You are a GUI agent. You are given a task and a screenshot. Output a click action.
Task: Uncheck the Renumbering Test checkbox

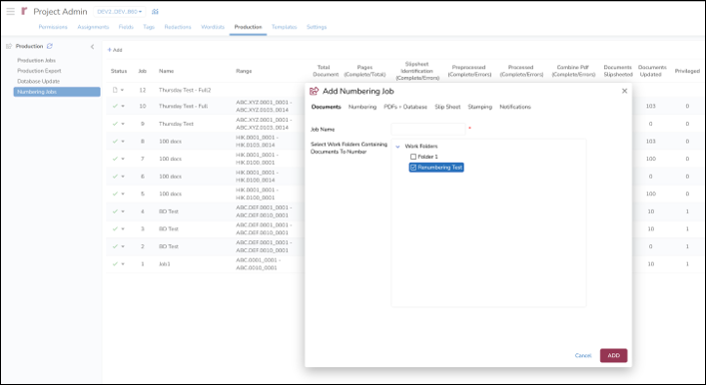pos(413,168)
